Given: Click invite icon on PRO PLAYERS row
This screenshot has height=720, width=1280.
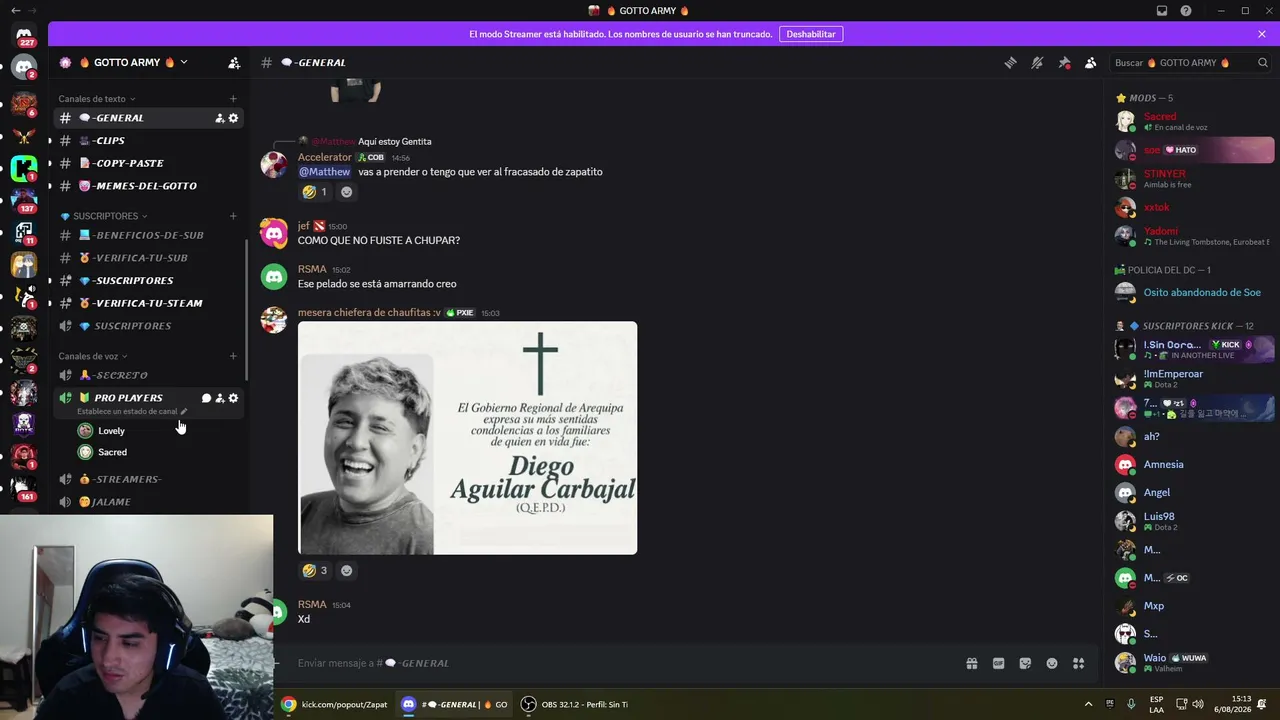Looking at the screenshot, I should 220,398.
